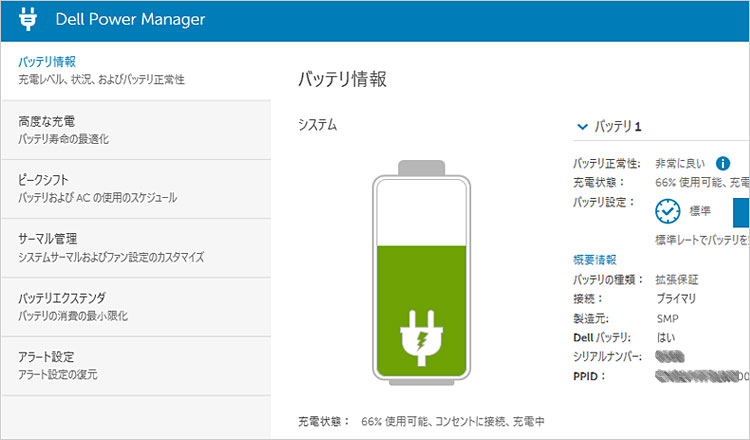The height and width of the screenshot is (440, 750).
Task: Click the standard battery setting clock icon
Action: pyautogui.click(x=668, y=211)
